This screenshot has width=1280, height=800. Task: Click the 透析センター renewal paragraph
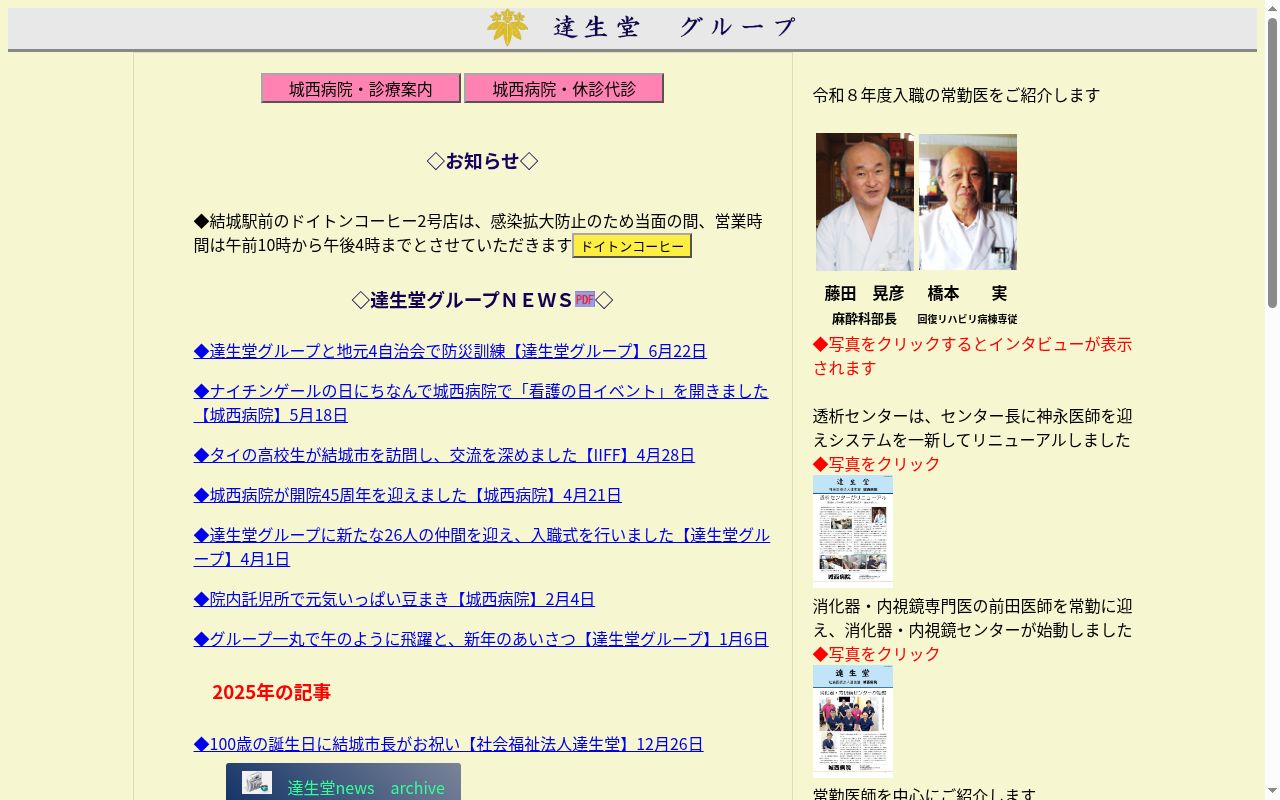coord(972,428)
